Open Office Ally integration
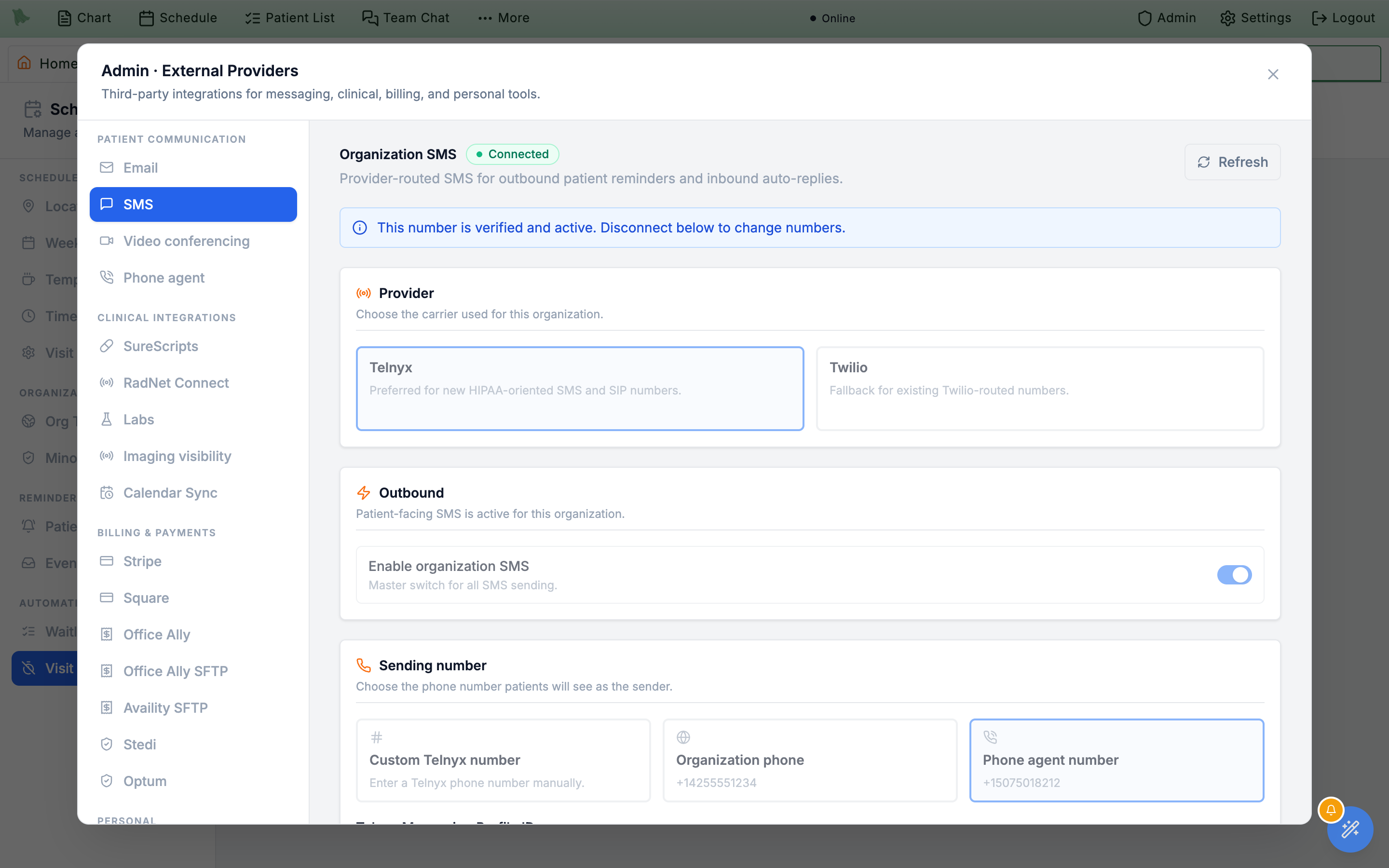Image resolution: width=1389 pixels, height=868 pixels. [x=193, y=634]
